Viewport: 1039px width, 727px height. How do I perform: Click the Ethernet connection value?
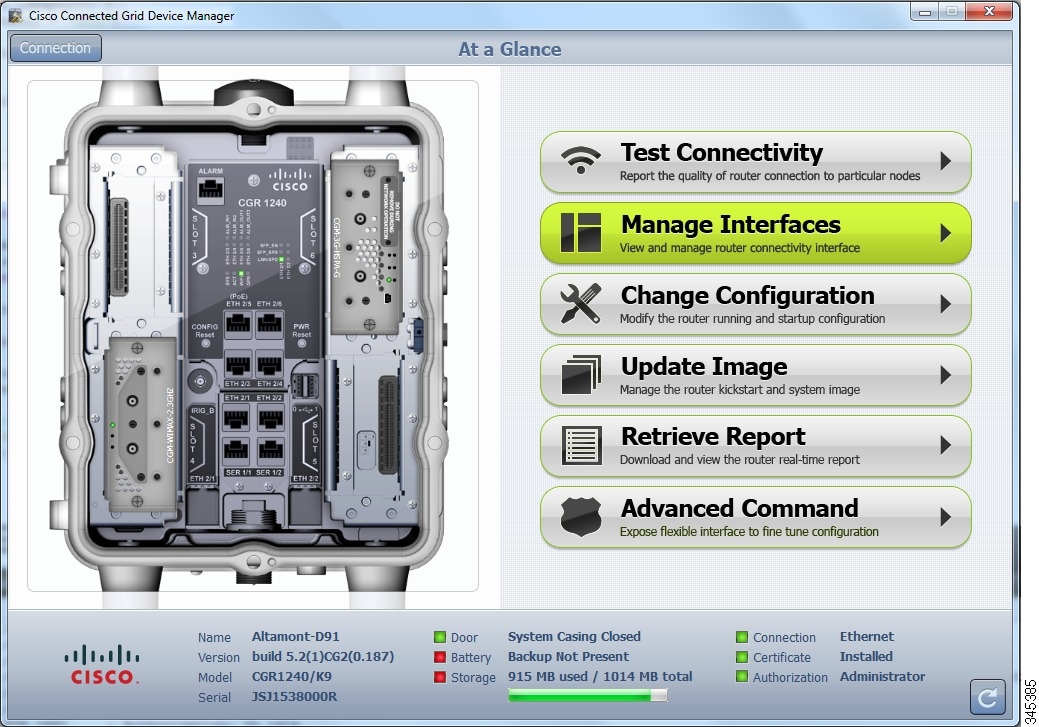coord(867,636)
